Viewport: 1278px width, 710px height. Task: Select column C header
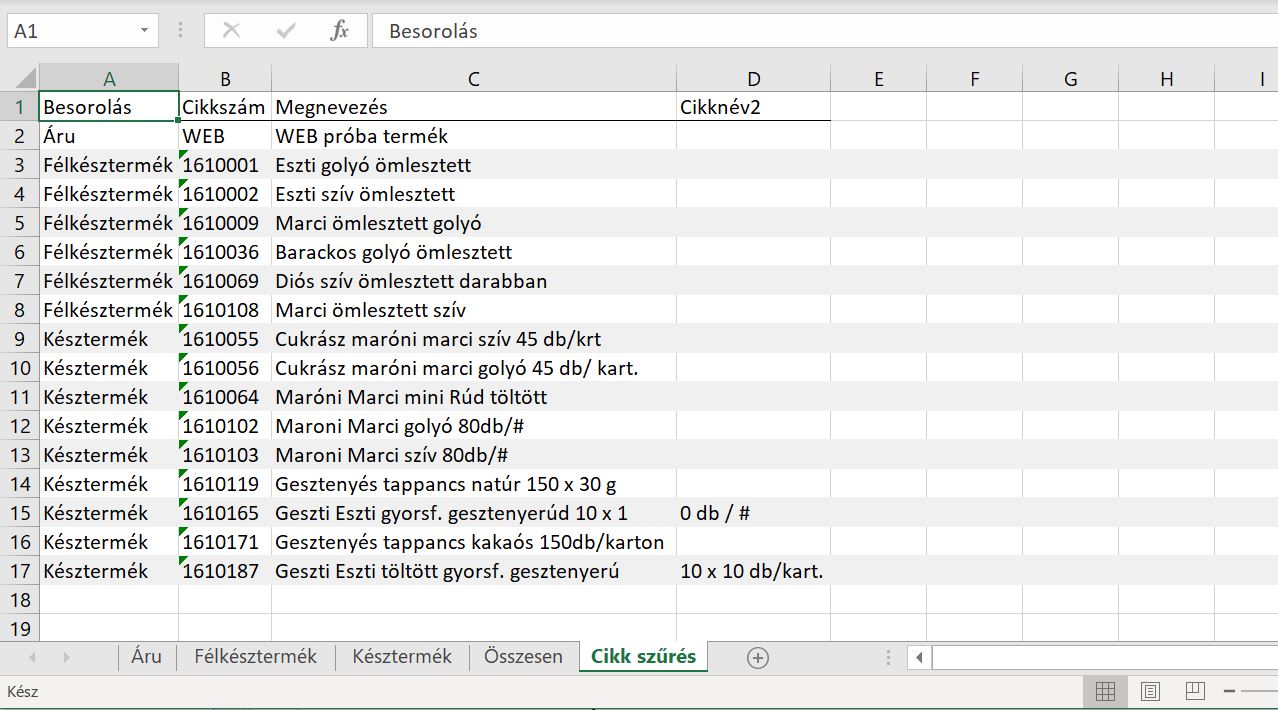tap(473, 79)
